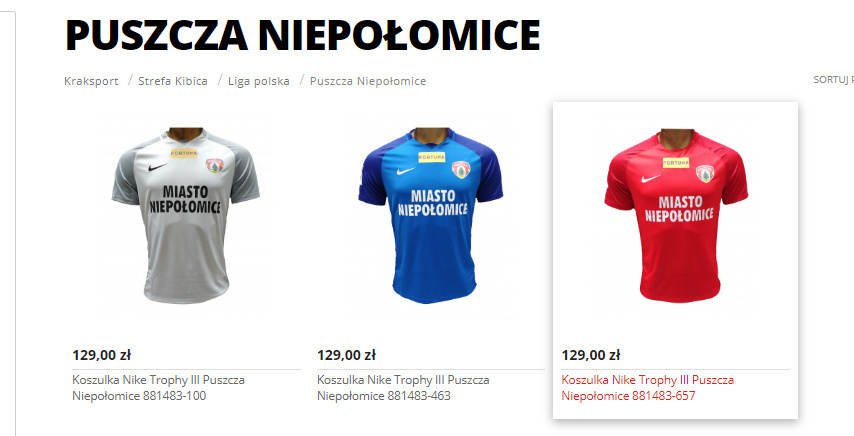Open the Kraksport breadcrumb link

pyautogui.click(x=91, y=81)
